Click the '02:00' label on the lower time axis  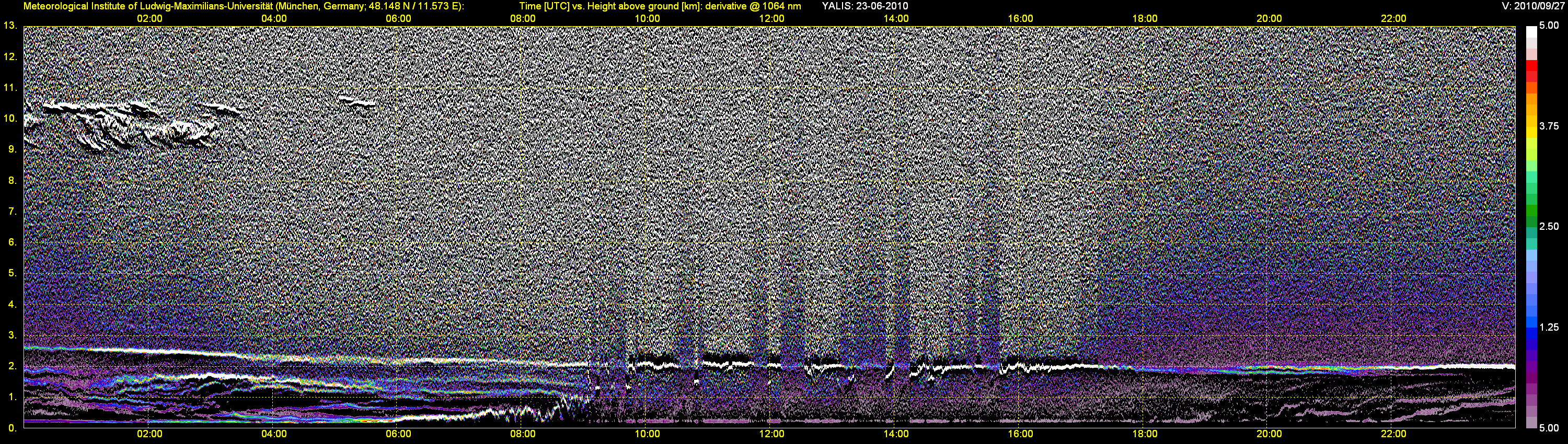pyautogui.click(x=149, y=434)
